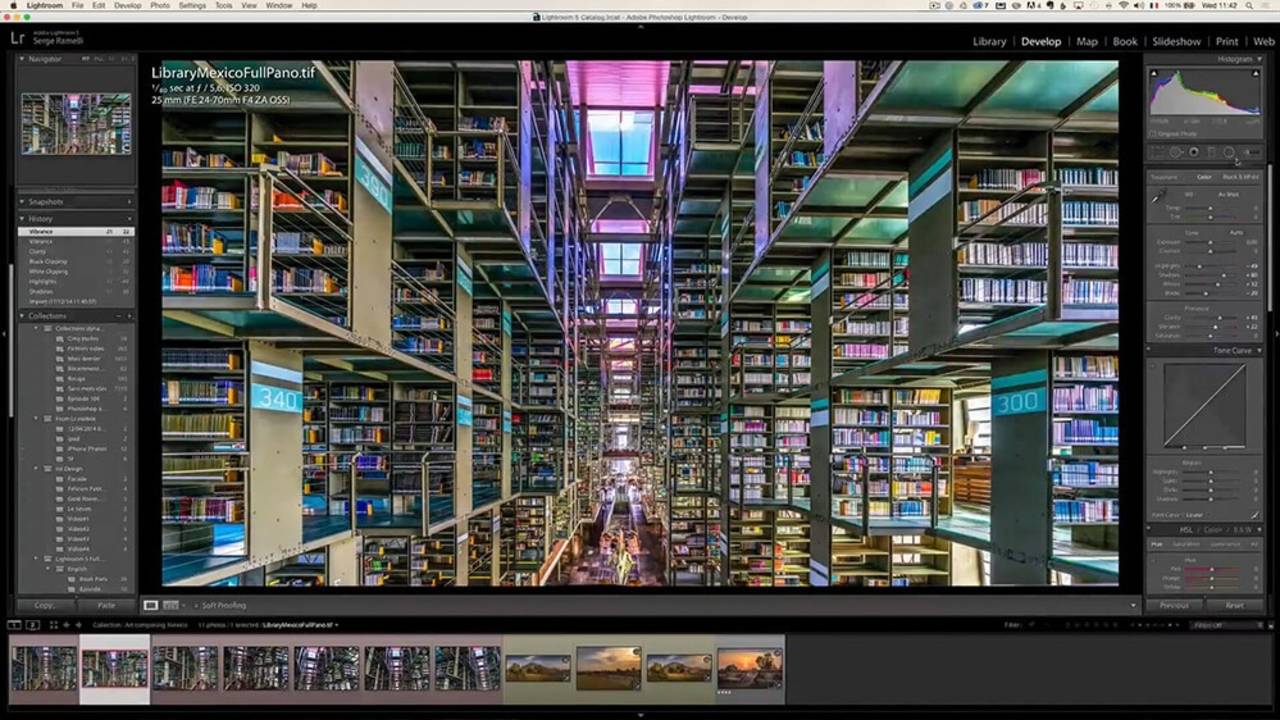The height and width of the screenshot is (720, 1280).
Task: Click the Loupe view icon in toolbar
Action: click(x=150, y=605)
